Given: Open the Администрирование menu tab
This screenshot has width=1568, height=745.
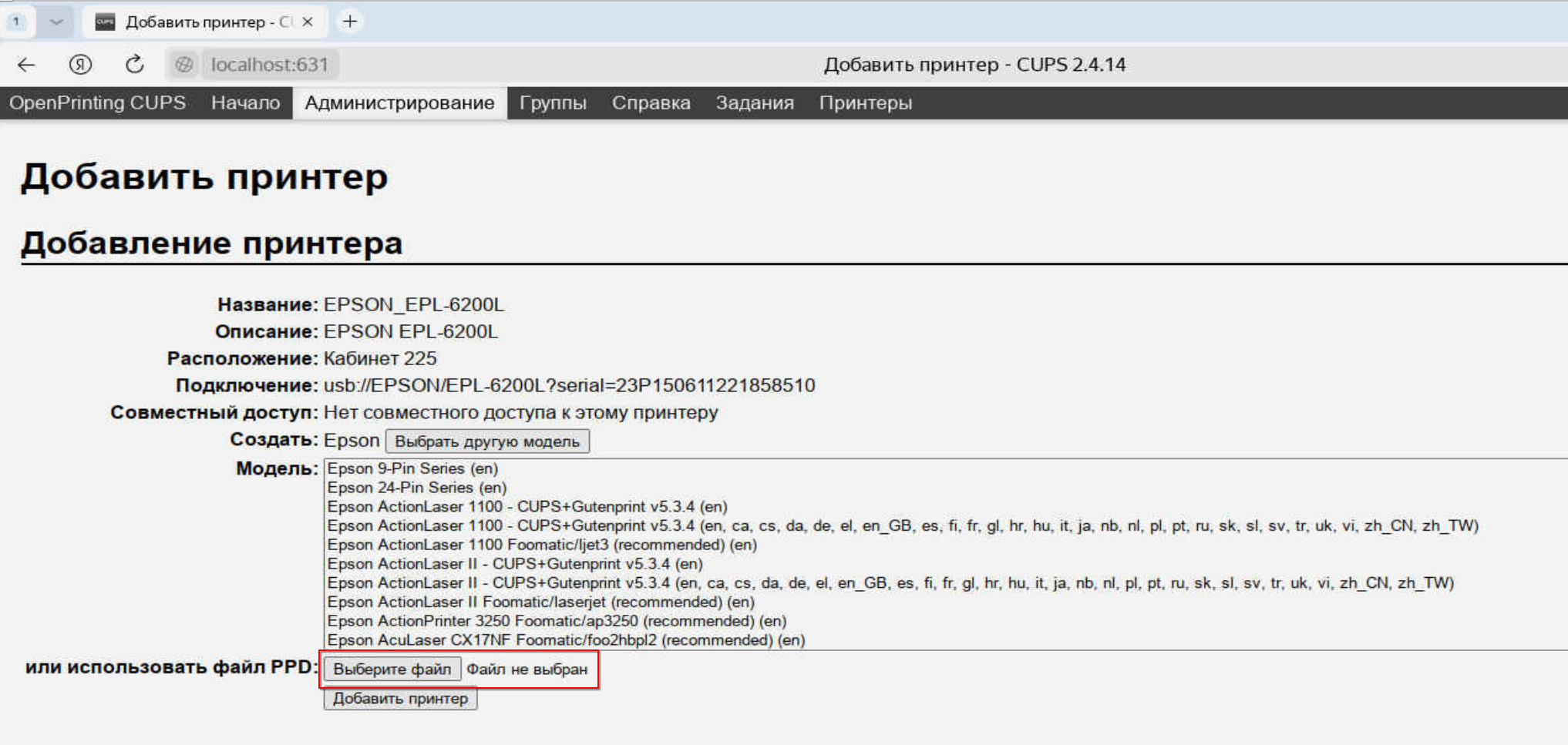Looking at the screenshot, I should click(399, 103).
